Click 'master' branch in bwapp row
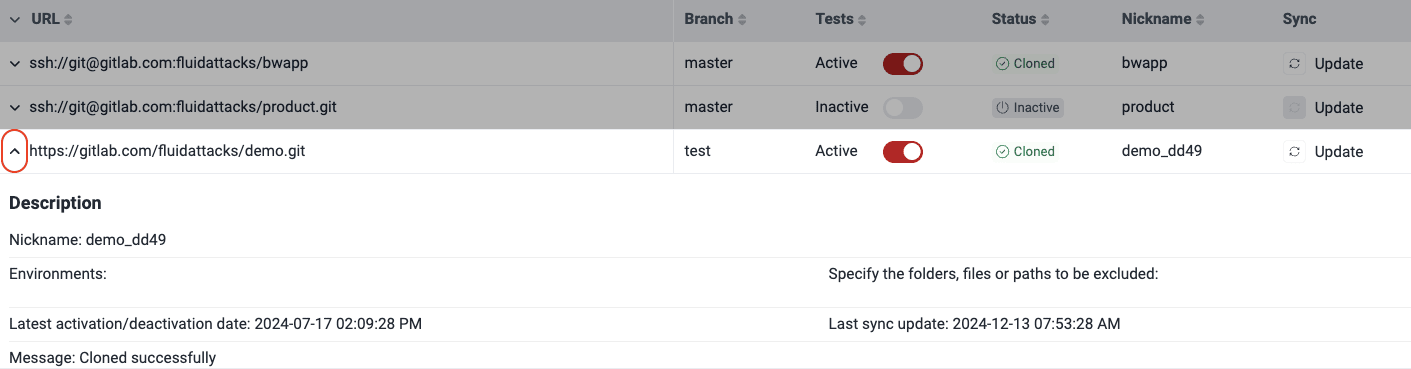Image resolution: width=1411 pixels, height=369 pixels. point(709,63)
